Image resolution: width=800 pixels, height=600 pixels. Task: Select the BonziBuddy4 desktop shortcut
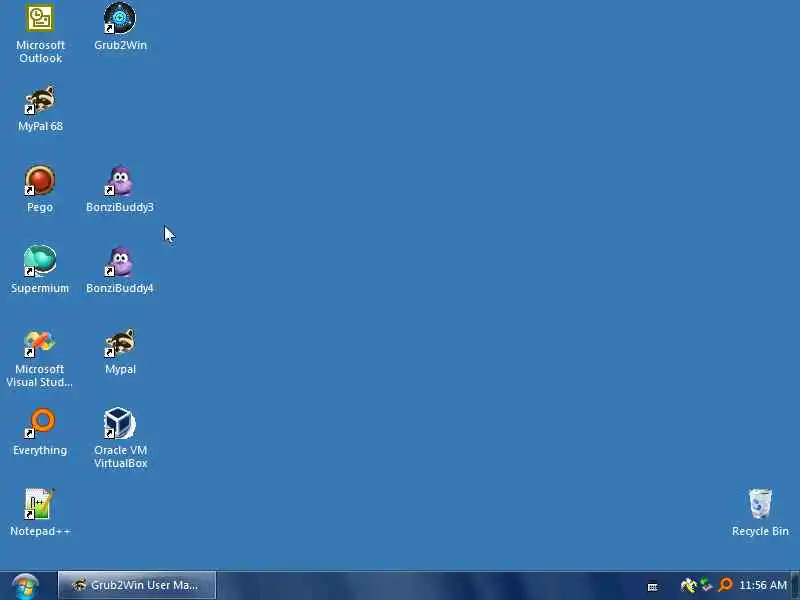(x=120, y=270)
